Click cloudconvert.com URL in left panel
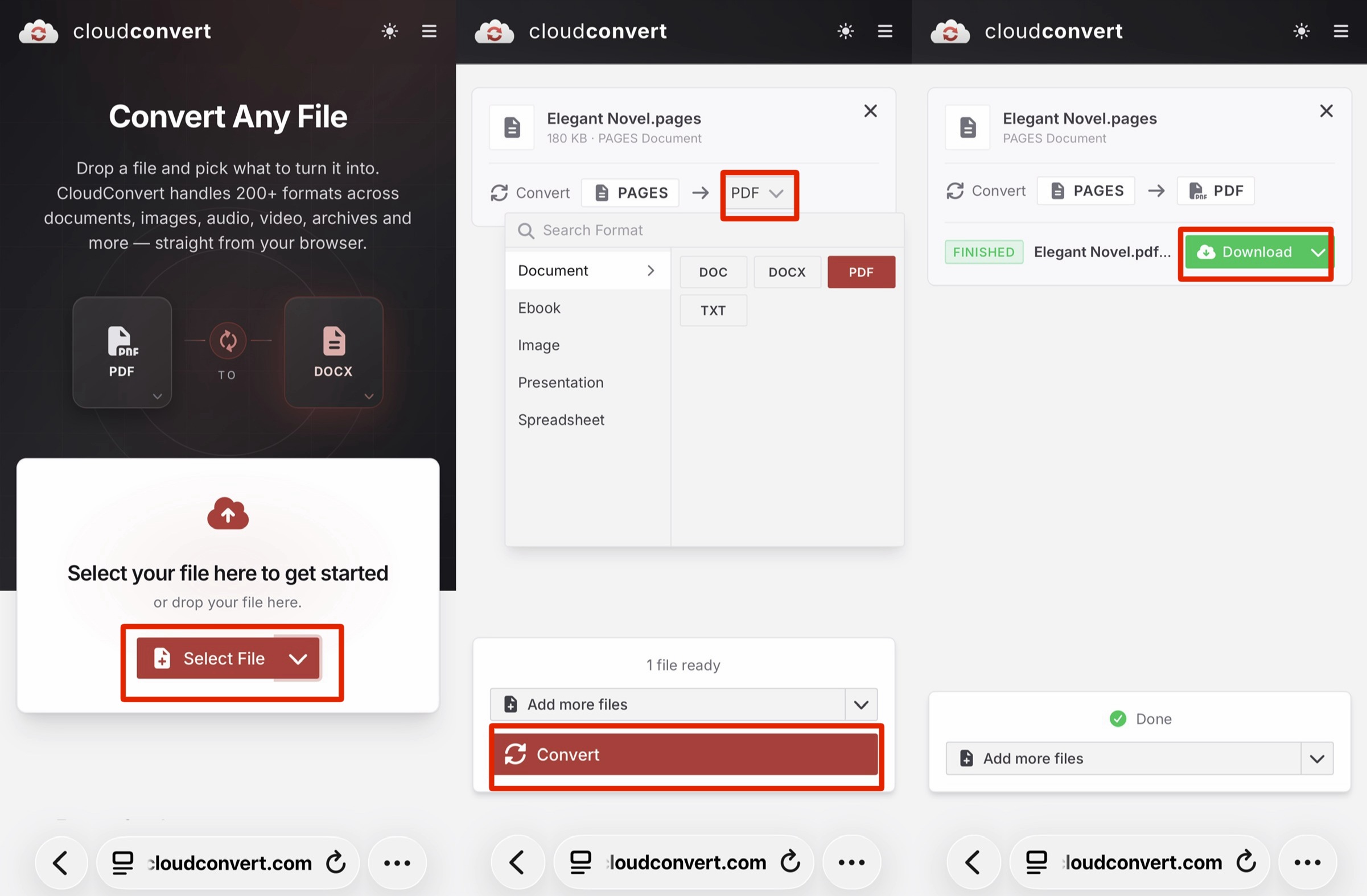Image resolution: width=1367 pixels, height=896 pixels. click(x=230, y=862)
